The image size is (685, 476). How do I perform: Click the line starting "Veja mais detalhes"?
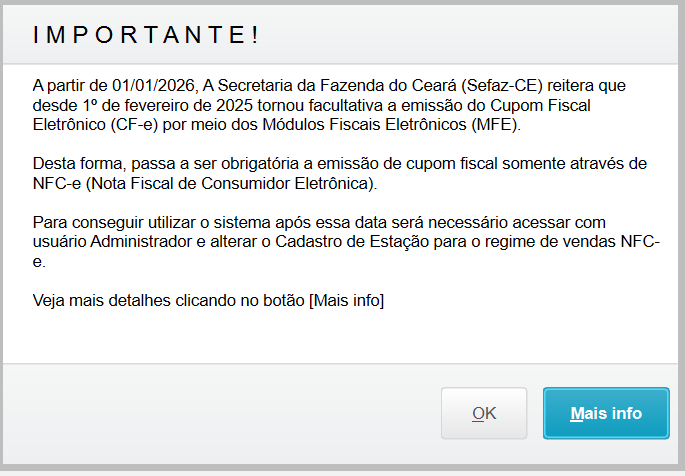click(208, 299)
